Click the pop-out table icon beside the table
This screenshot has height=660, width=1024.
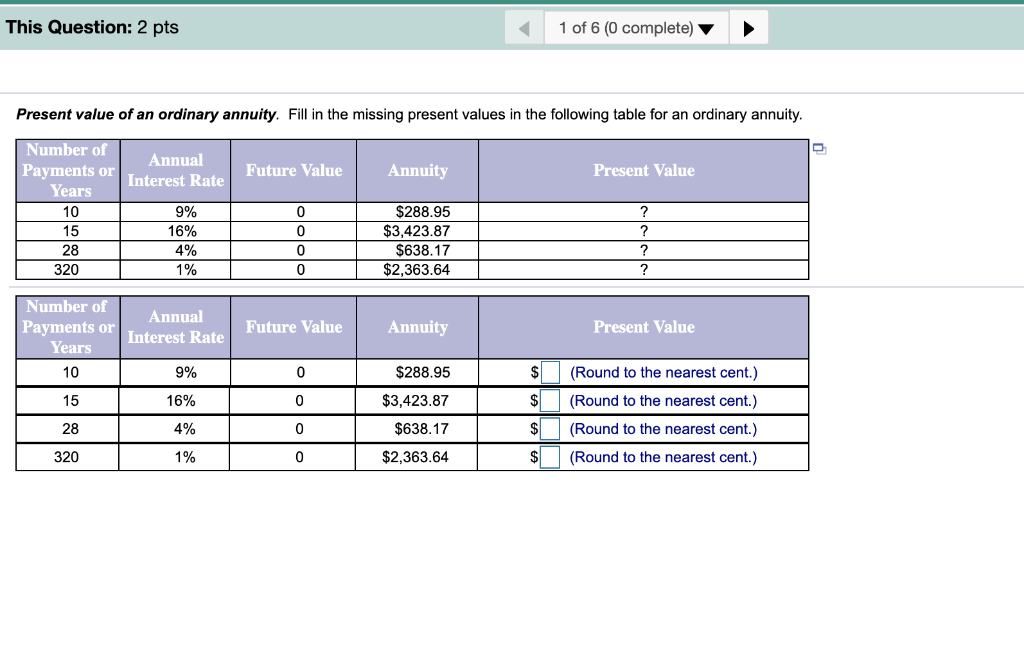coord(819,147)
